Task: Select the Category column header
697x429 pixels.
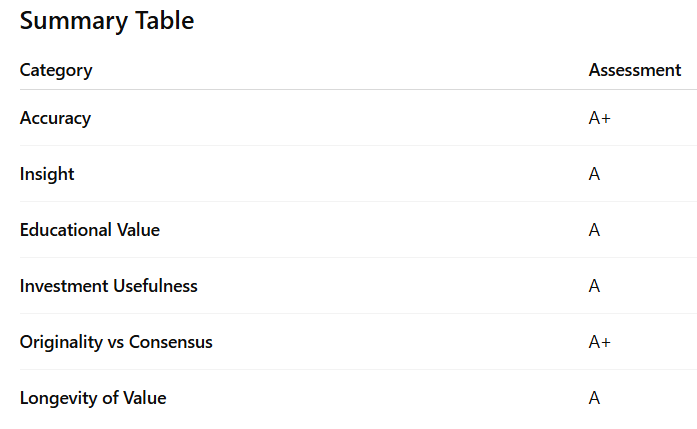Action: 56,70
